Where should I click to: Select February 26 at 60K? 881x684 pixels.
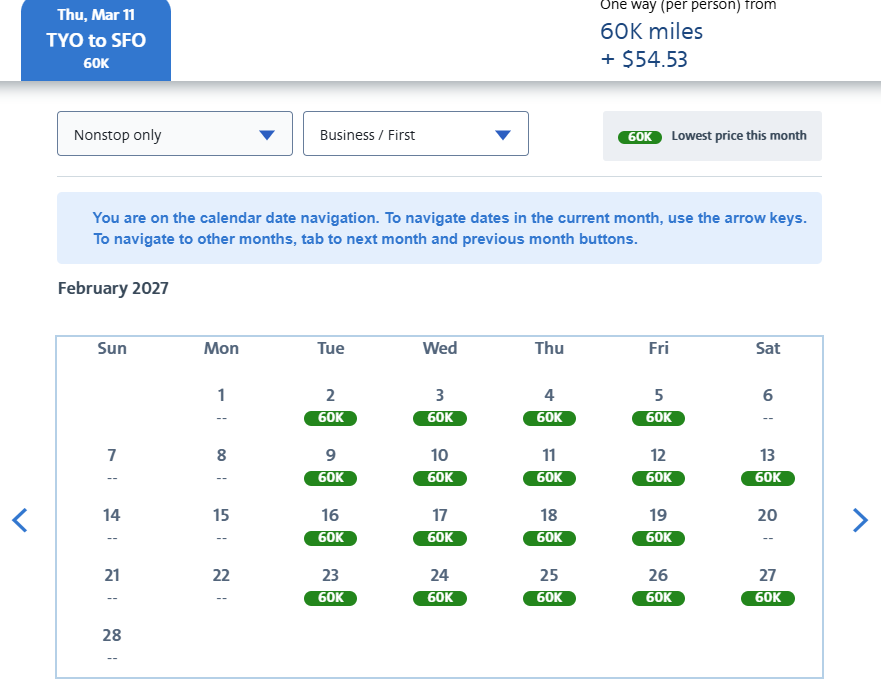[x=659, y=587]
